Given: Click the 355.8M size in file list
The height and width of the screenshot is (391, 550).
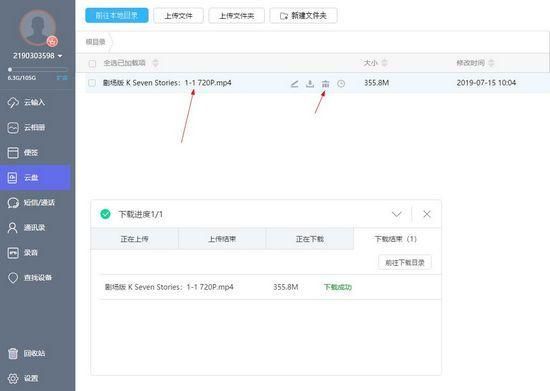Looking at the screenshot, I should click(x=376, y=83).
